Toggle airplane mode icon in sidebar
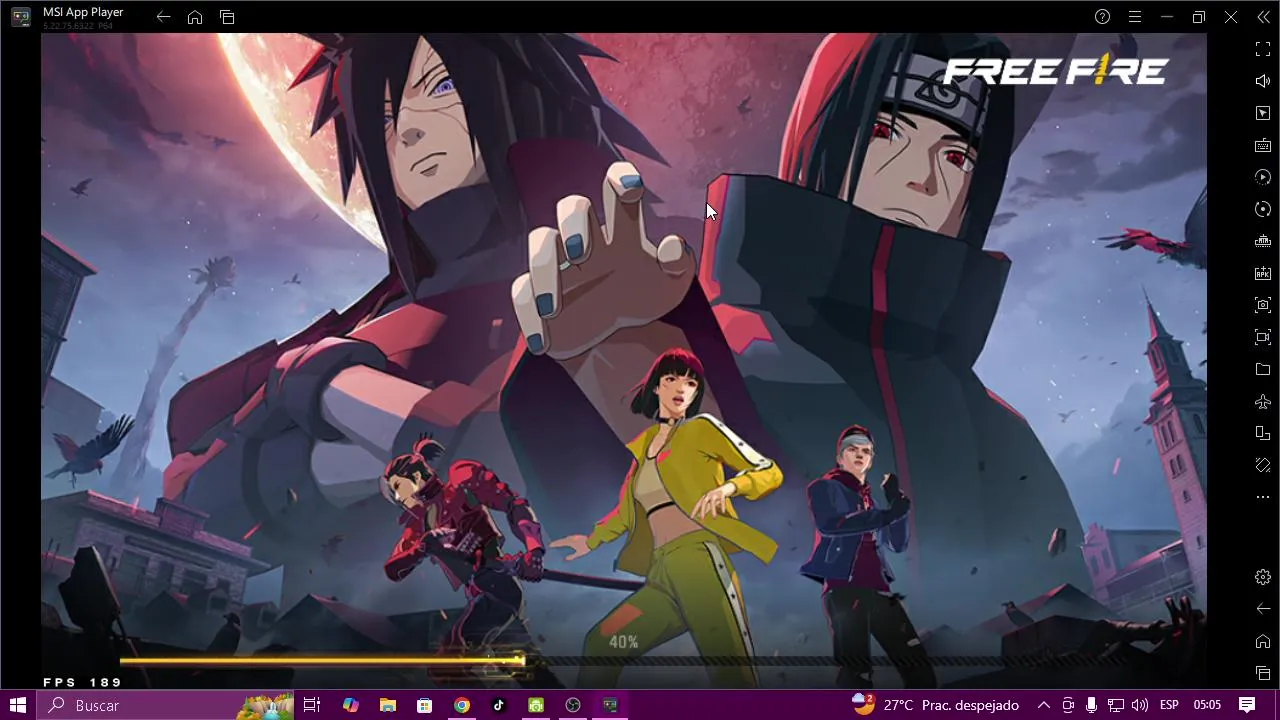This screenshot has height=720, width=1280. click(1263, 401)
